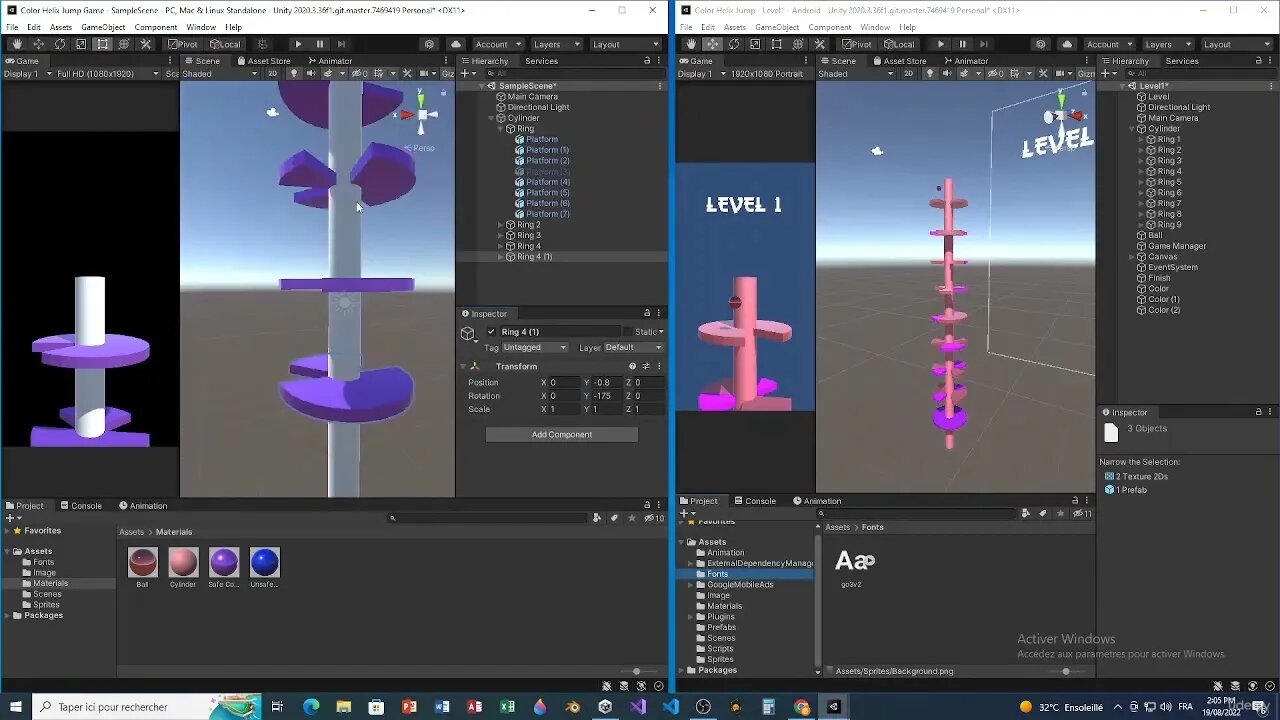
Task: Select the Hand tool in left Unity window
Action: coord(16,44)
